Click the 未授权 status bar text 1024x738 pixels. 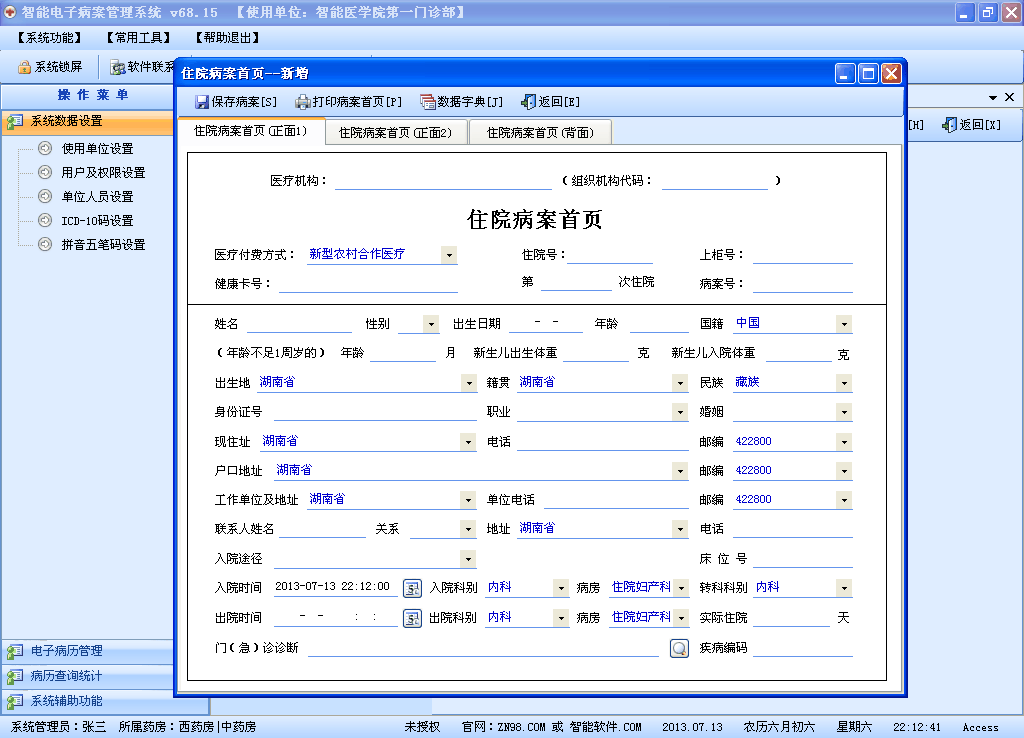(422, 727)
